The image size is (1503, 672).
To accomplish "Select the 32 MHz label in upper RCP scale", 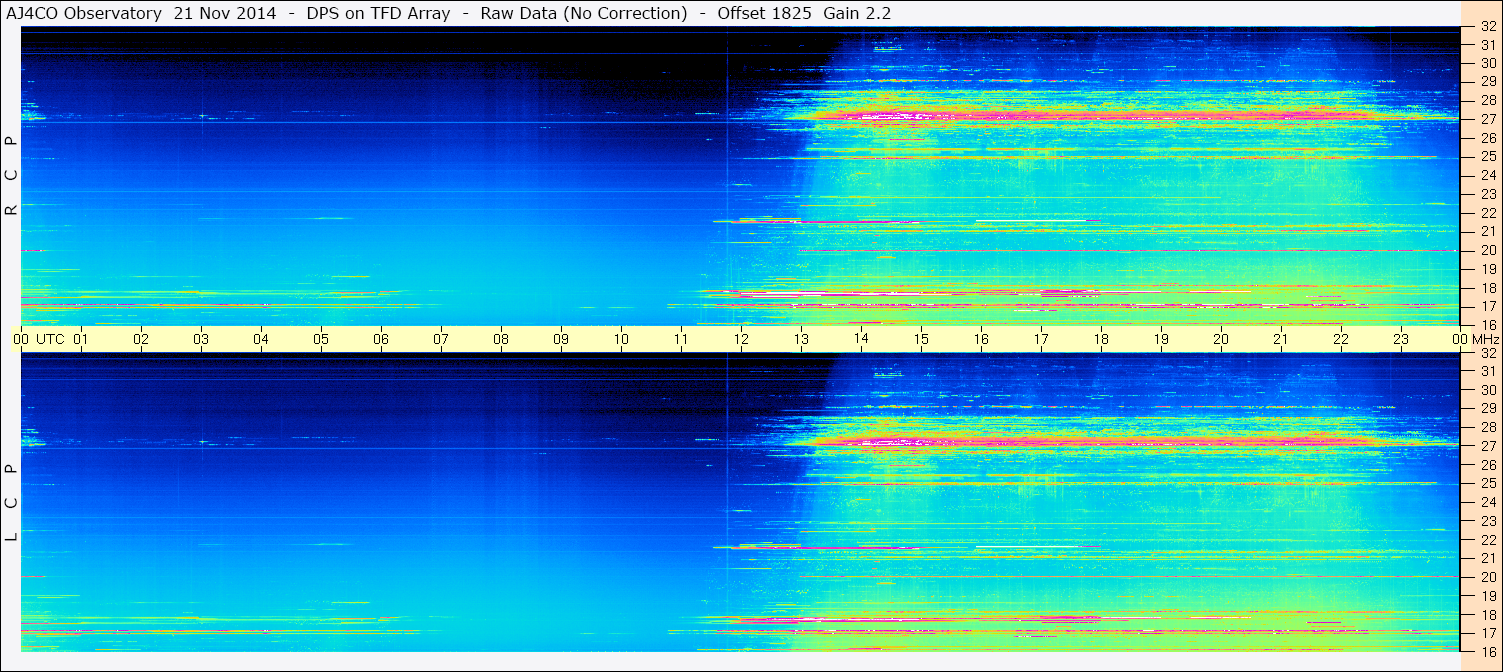I will tap(1488, 26).
